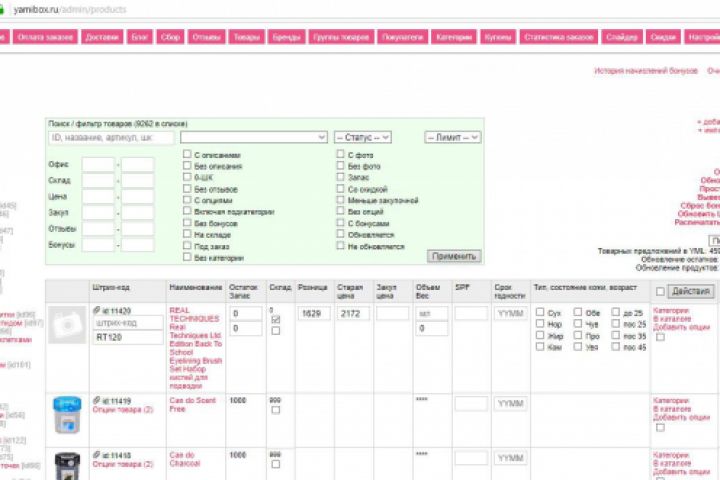
Task: Expand the Лимит dropdown
Action: 453,137
